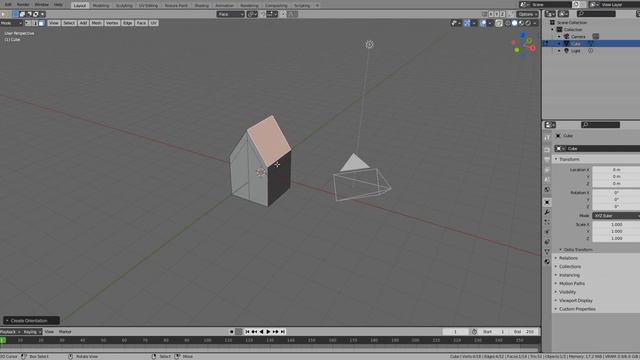
Task: Open the Vertex menu
Action: tap(112, 23)
